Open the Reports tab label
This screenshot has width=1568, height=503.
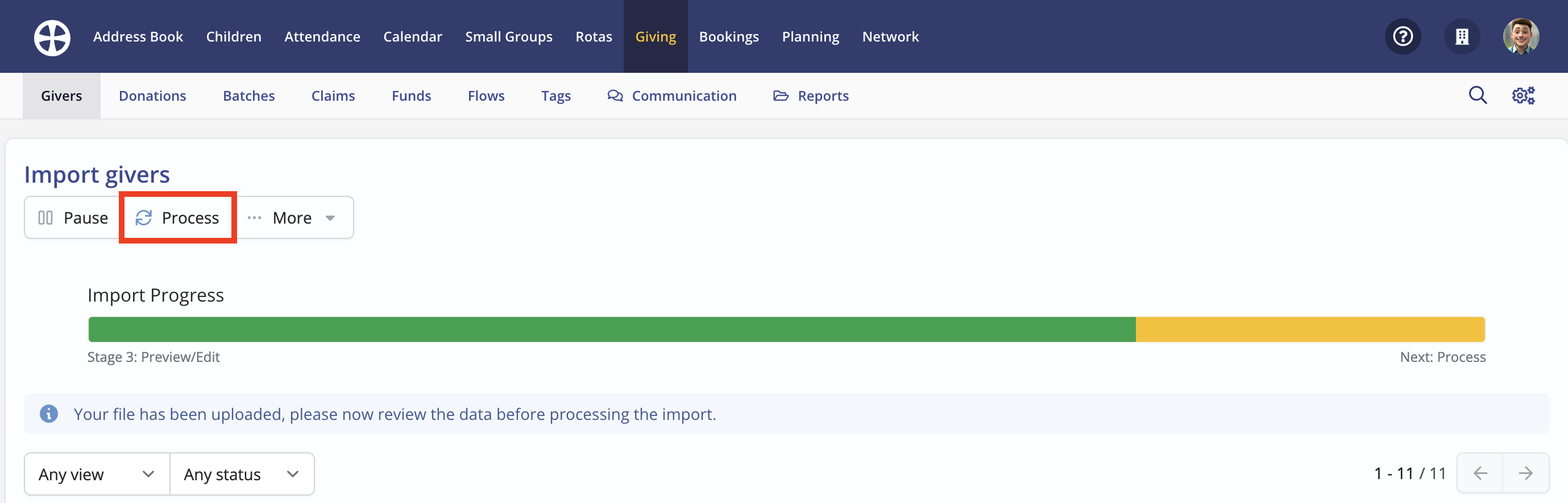pyautogui.click(x=823, y=96)
